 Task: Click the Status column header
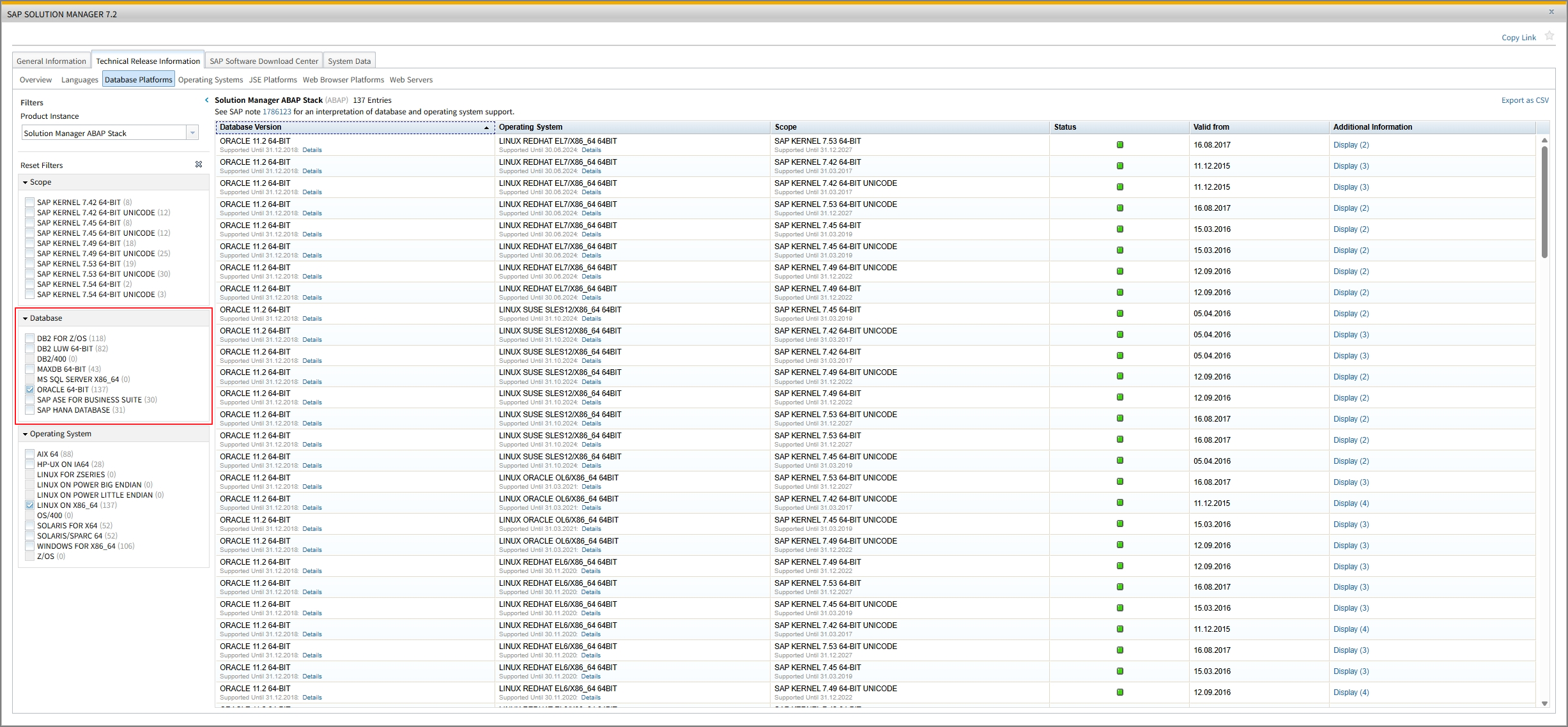pyautogui.click(x=1119, y=127)
